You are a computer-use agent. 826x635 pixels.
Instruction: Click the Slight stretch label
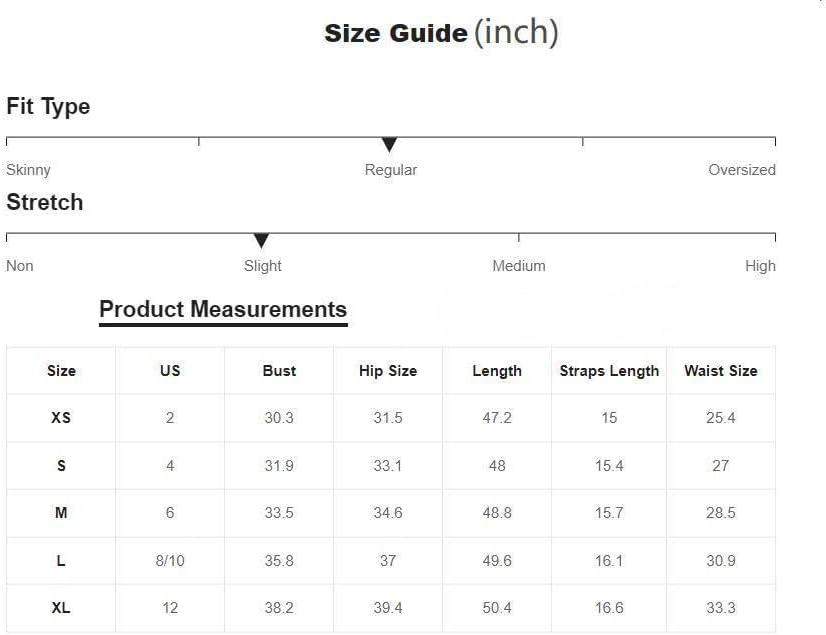pyautogui.click(x=263, y=266)
